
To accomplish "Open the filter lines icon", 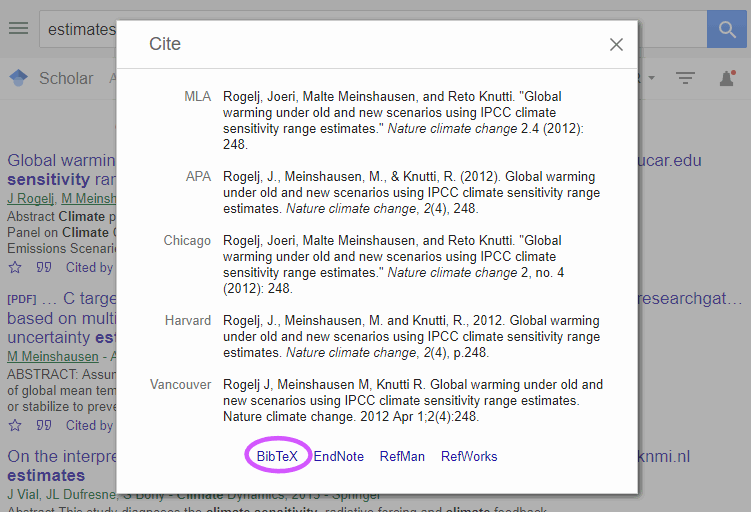I will [x=685, y=78].
